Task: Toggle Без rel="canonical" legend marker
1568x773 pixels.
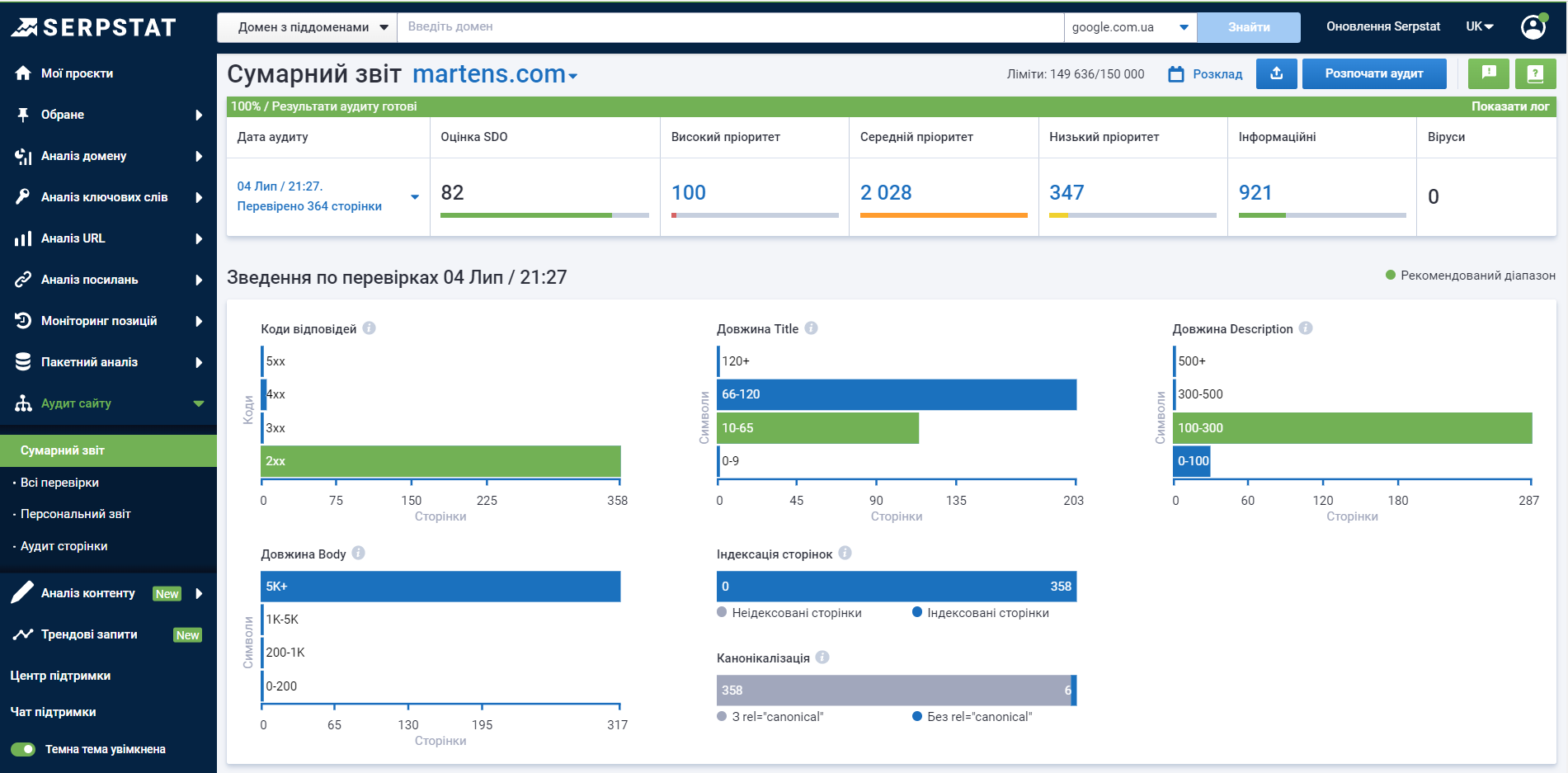Action: [917, 716]
